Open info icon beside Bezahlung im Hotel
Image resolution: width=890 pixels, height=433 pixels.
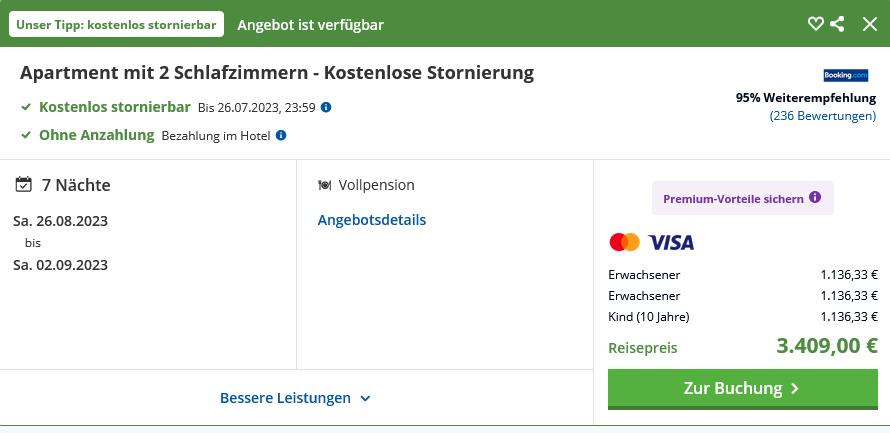281,135
